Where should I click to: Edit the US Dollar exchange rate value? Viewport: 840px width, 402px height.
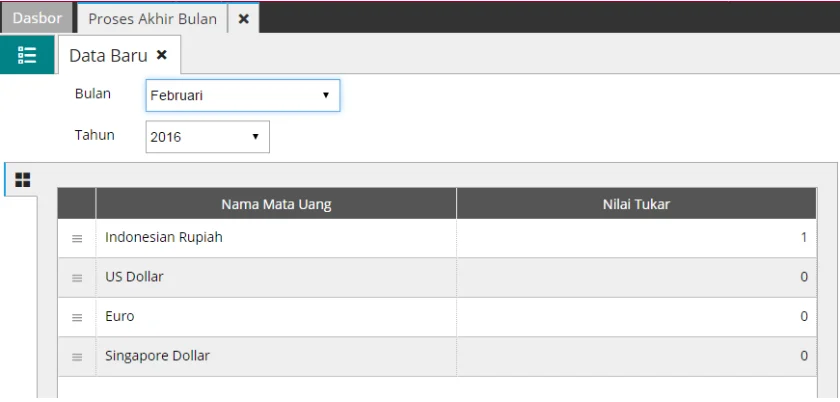coord(636,277)
